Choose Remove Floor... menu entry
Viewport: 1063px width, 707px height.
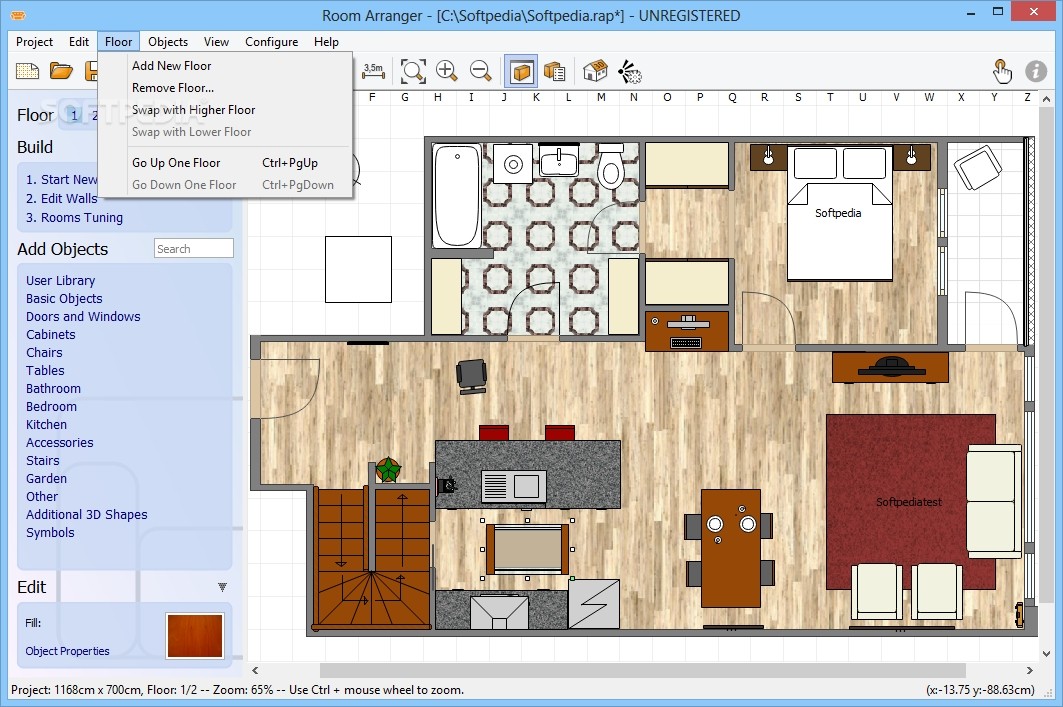point(173,87)
